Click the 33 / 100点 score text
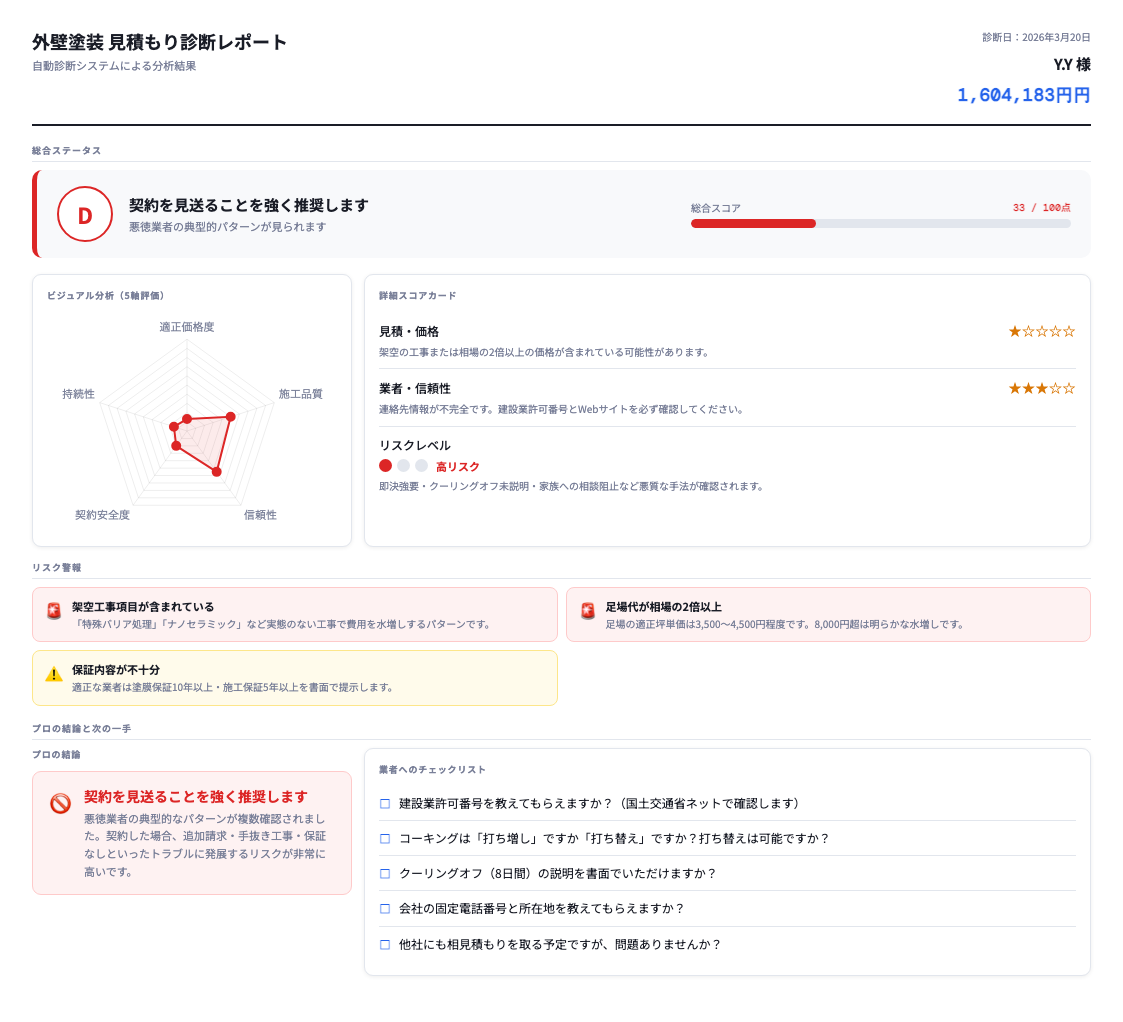This screenshot has height=1022, width=1123. point(1043,206)
